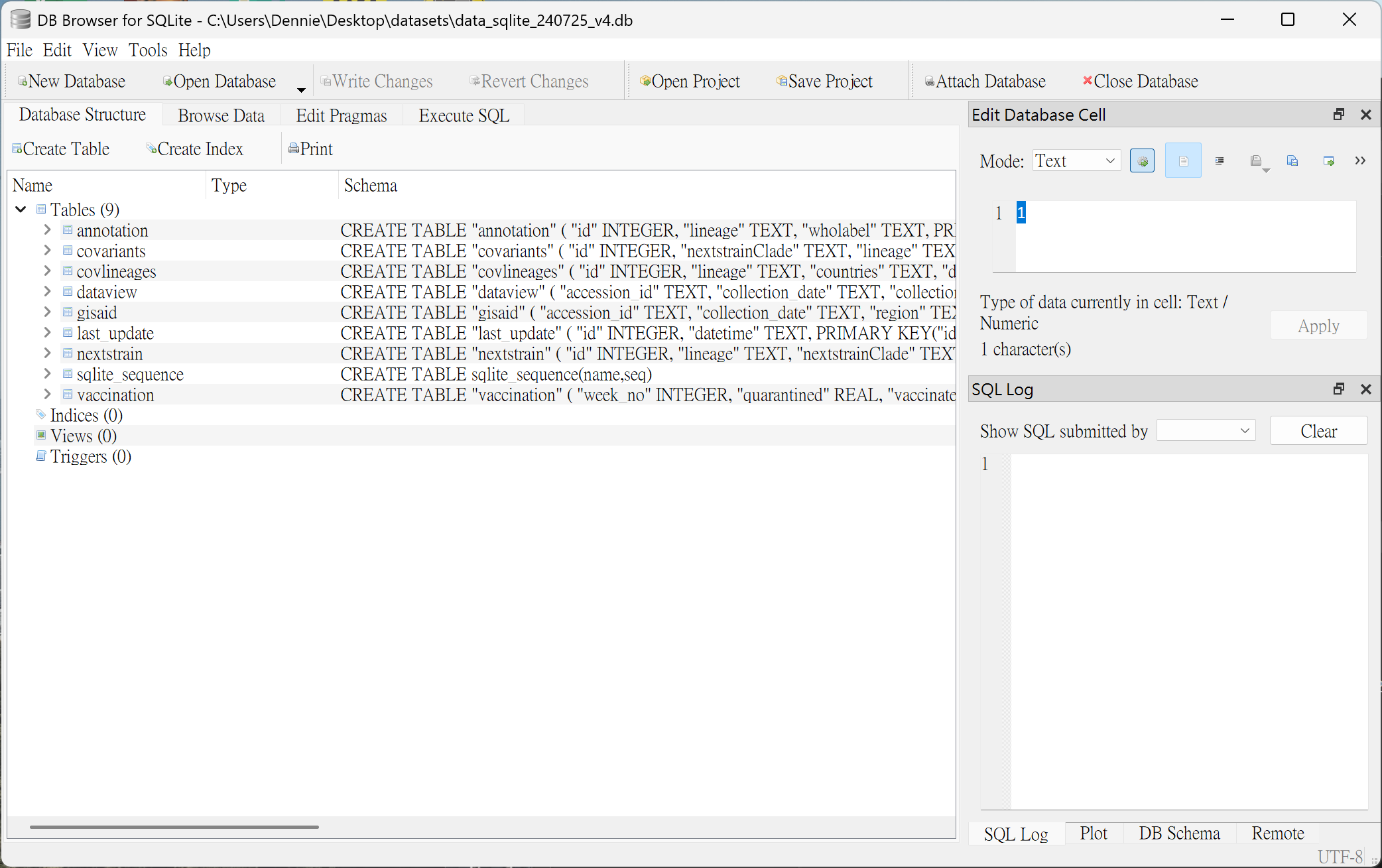Click the printer icon in Edit Cell panel

pos(1255,161)
